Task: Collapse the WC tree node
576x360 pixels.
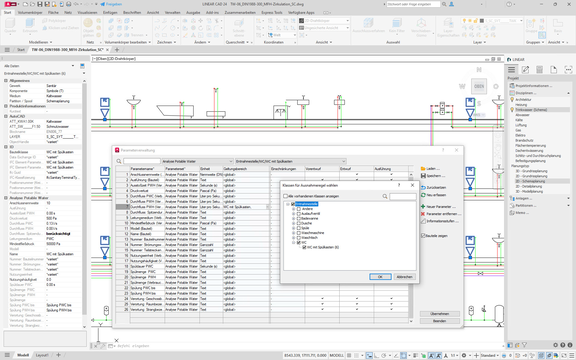Action: tap(294, 242)
